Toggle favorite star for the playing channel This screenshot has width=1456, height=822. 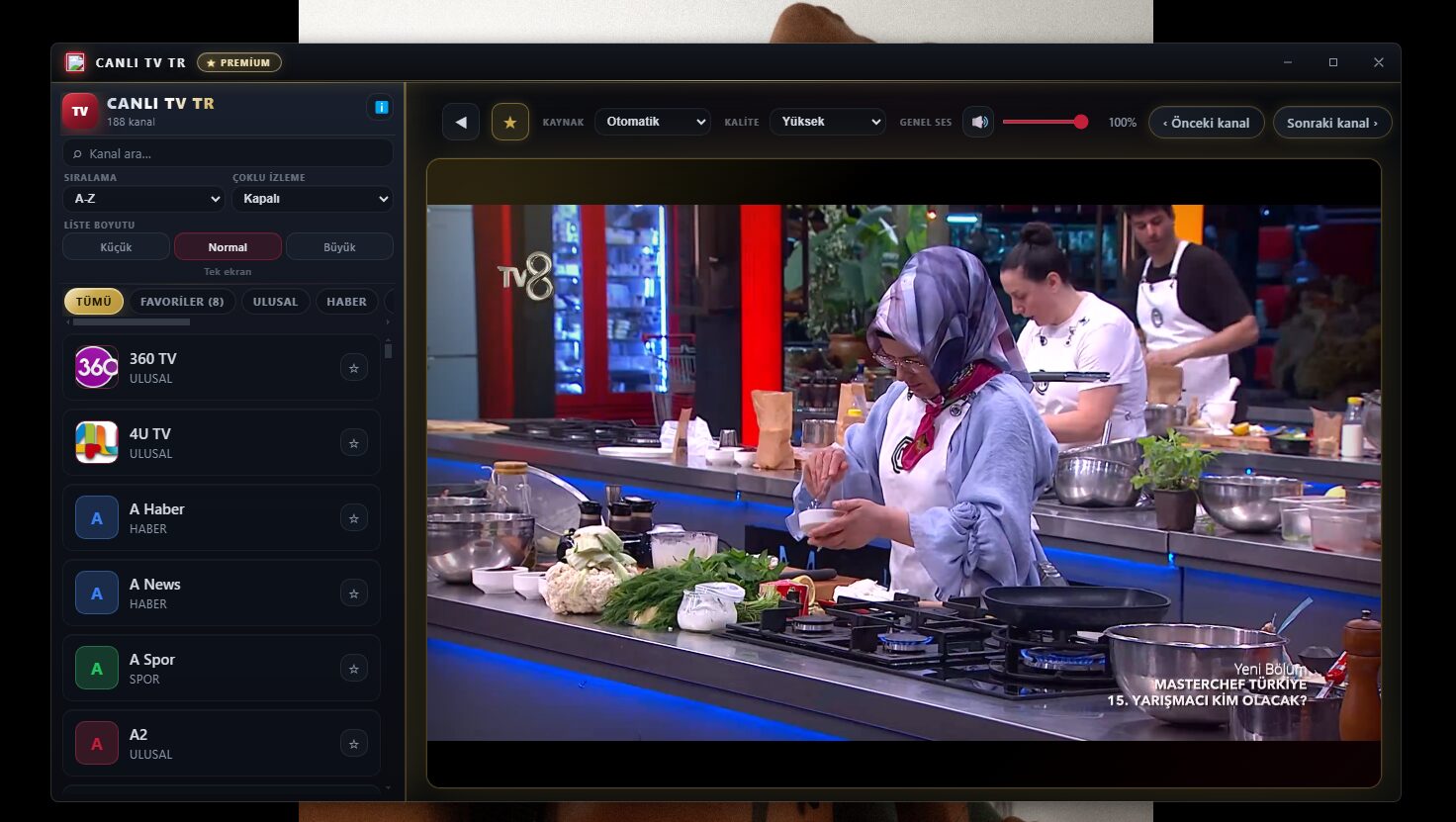click(x=510, y=122)
